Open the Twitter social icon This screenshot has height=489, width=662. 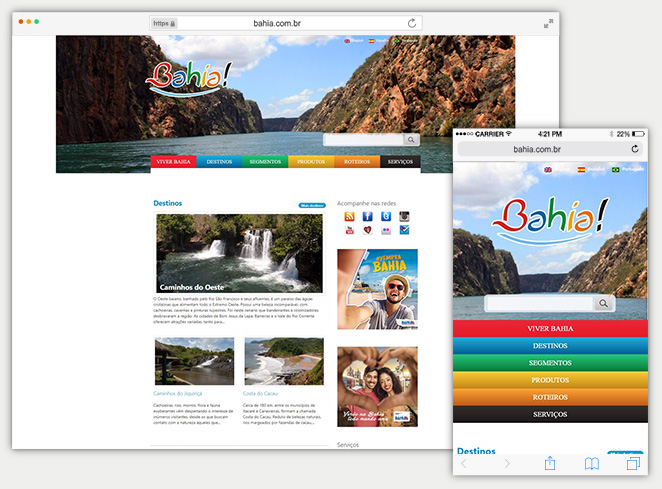click(386, 217)
